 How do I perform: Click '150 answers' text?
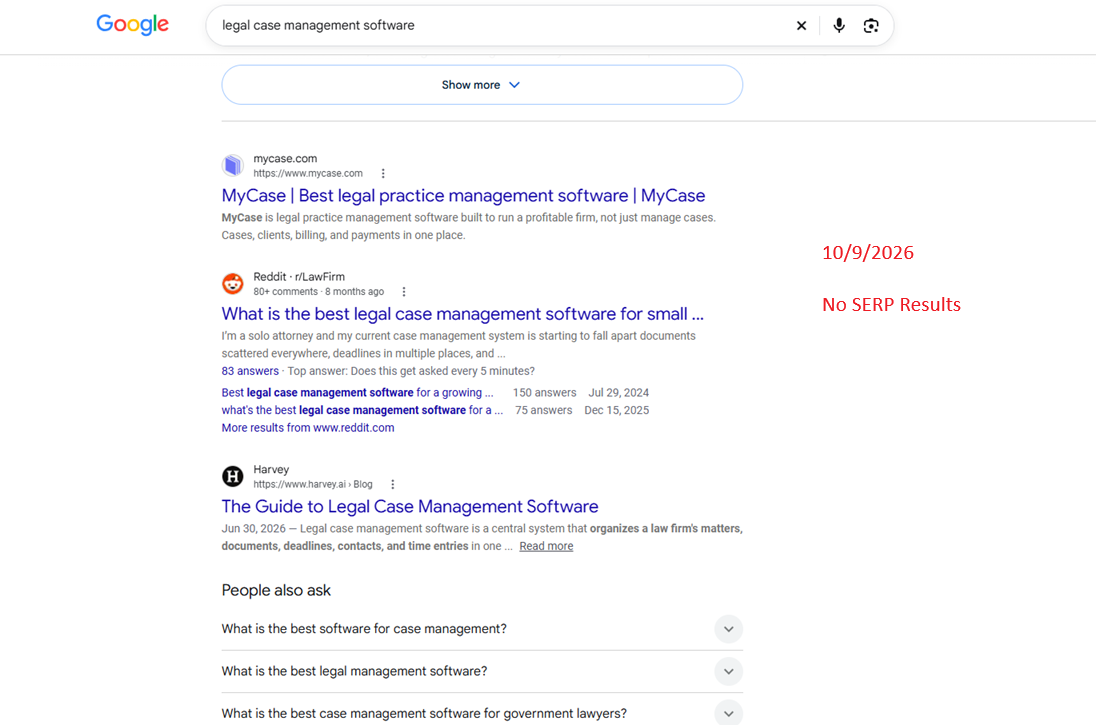click(x=545, y=393)
